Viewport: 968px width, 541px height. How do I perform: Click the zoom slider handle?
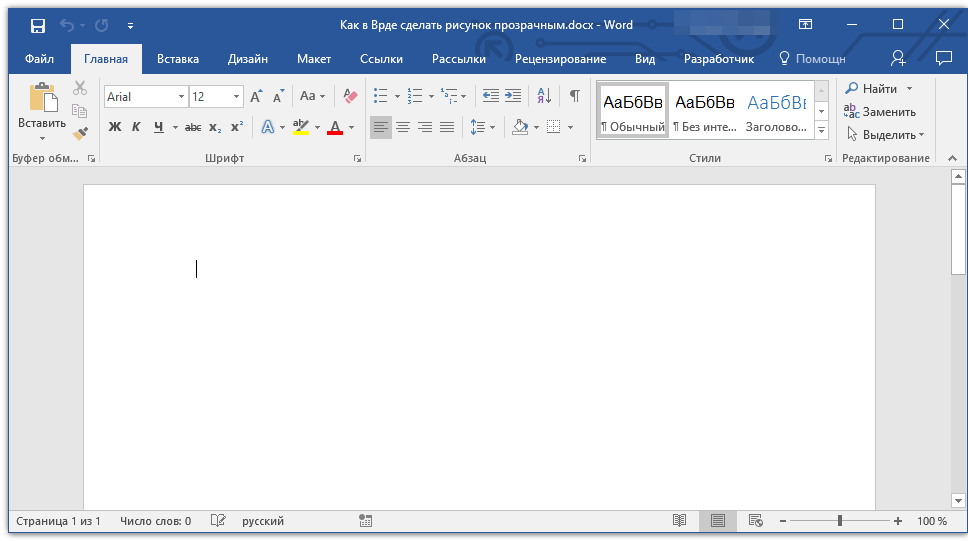coord(840,521)
